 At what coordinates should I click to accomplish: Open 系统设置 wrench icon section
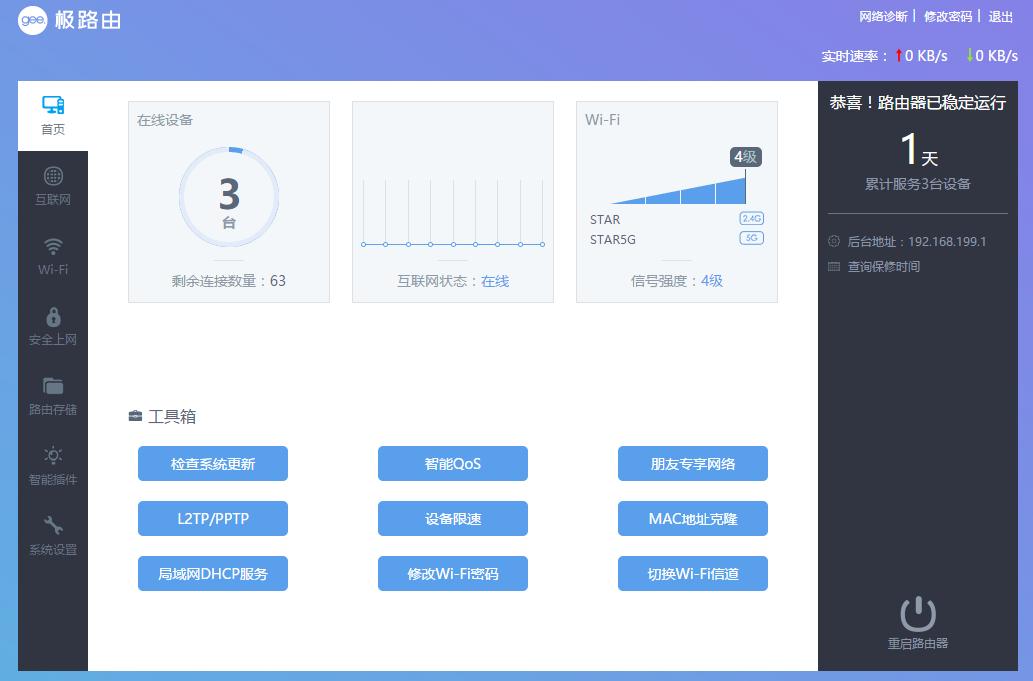pyautogui.click(x=53, y=527)
